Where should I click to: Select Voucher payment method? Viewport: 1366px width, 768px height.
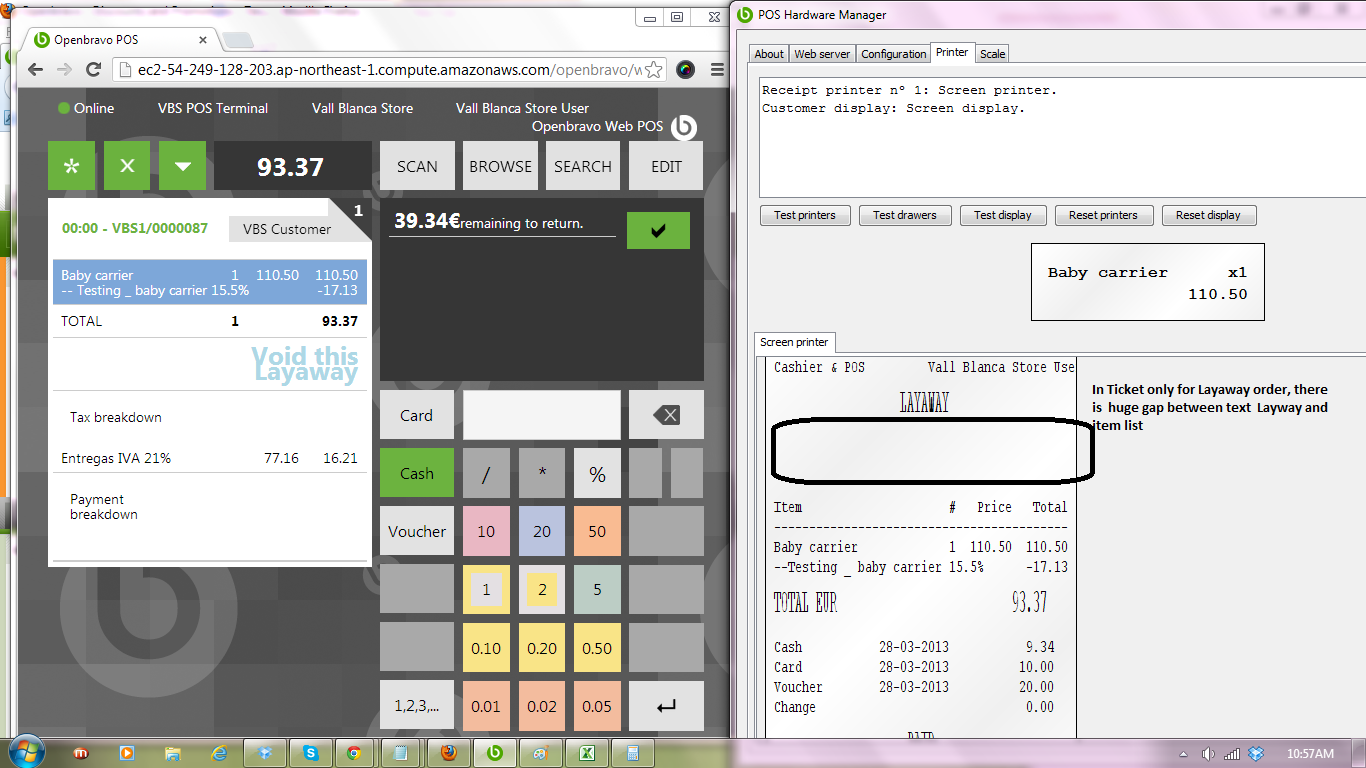point(416,531)
